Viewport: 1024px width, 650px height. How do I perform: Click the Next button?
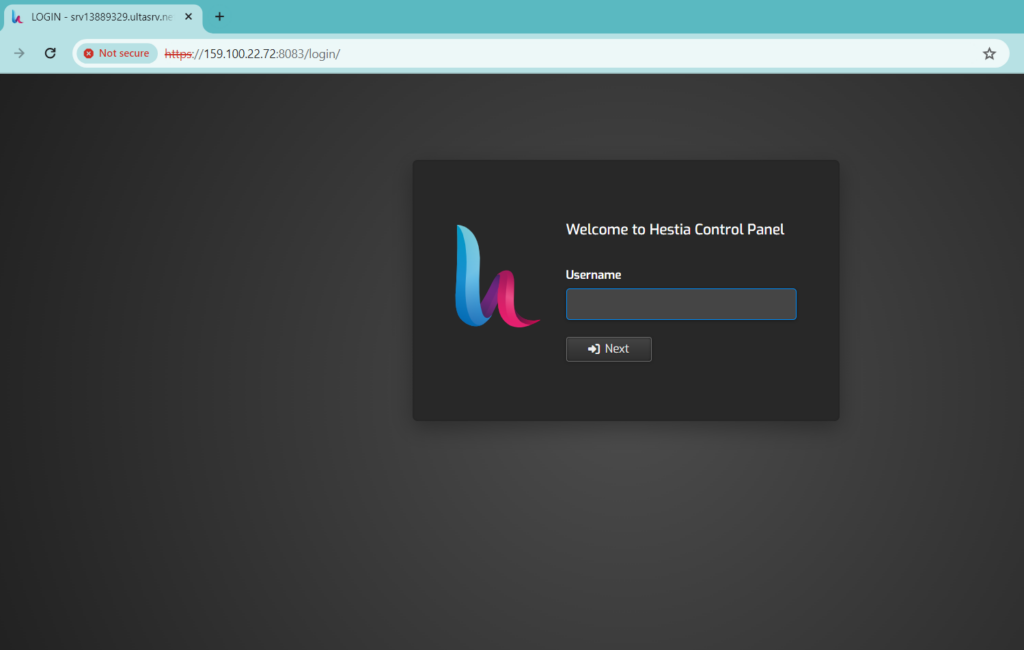(609, 349)
